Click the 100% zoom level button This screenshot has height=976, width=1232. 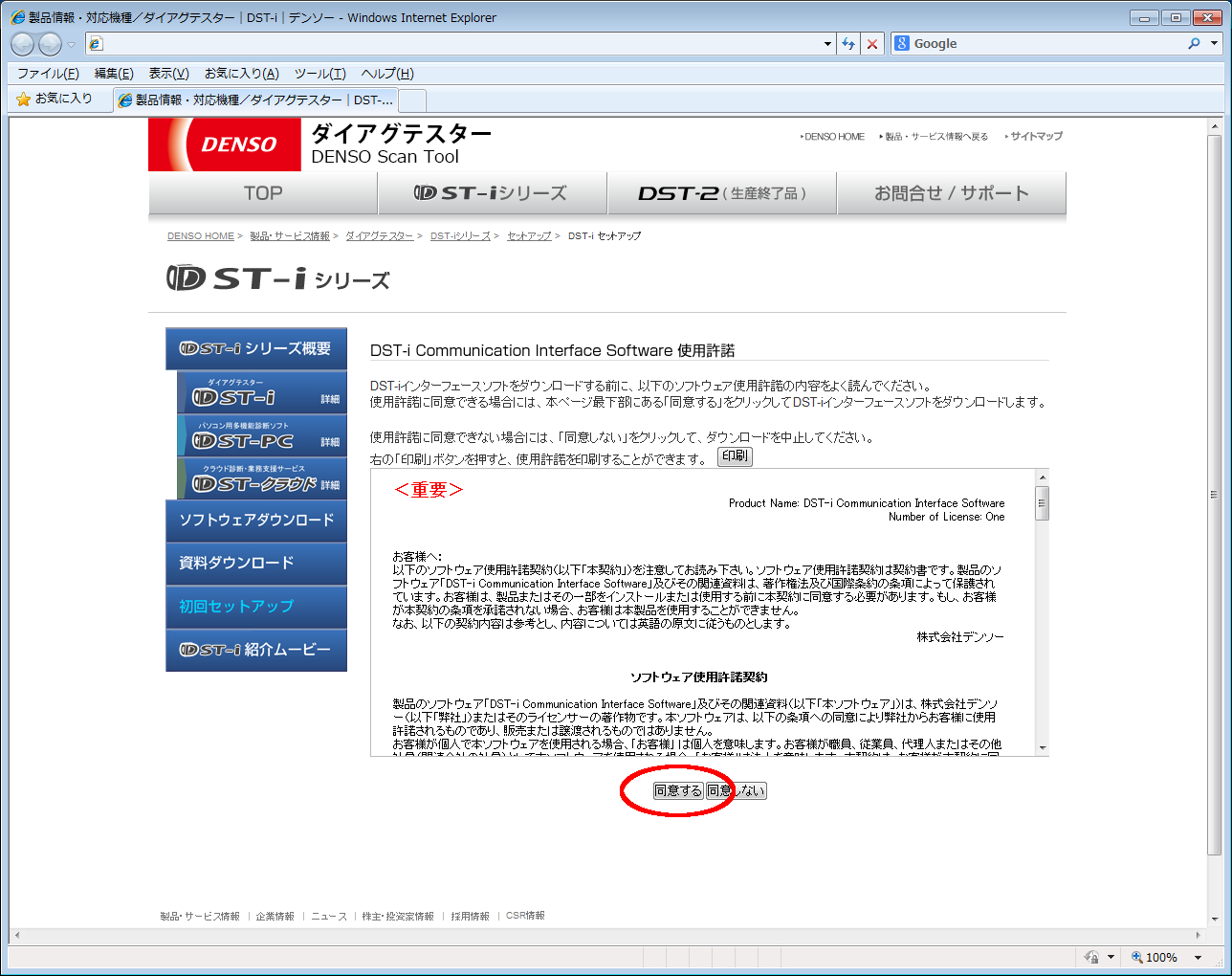coord(1154,957)
